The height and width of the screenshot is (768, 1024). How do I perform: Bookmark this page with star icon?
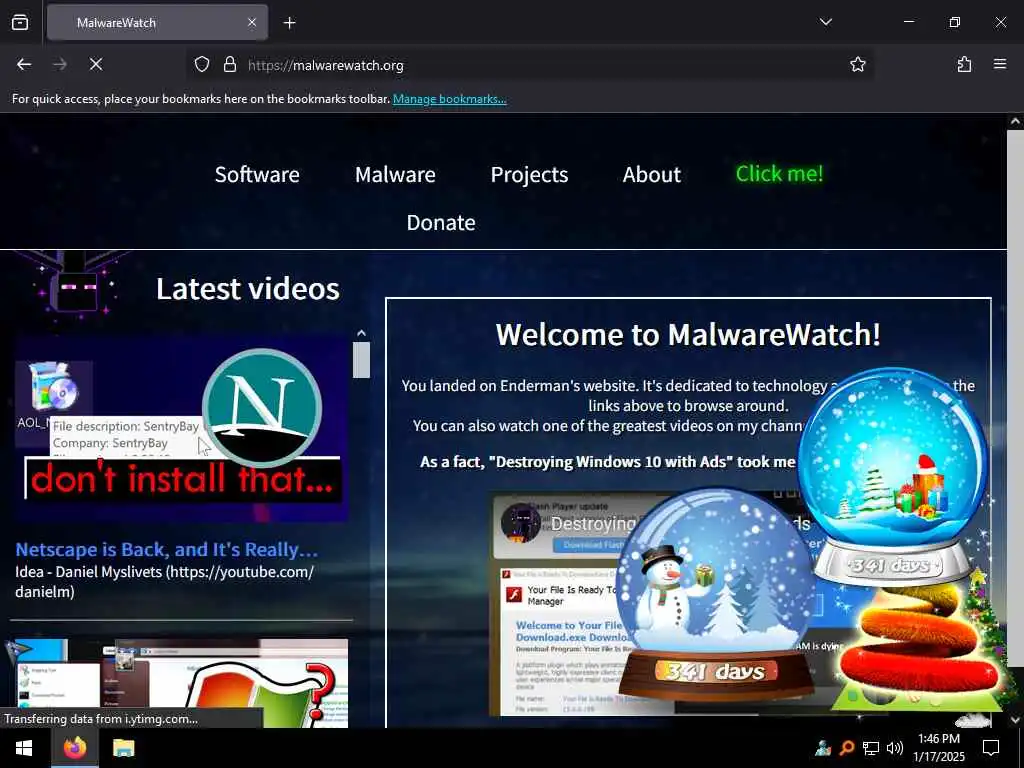[x=857, y=64]
